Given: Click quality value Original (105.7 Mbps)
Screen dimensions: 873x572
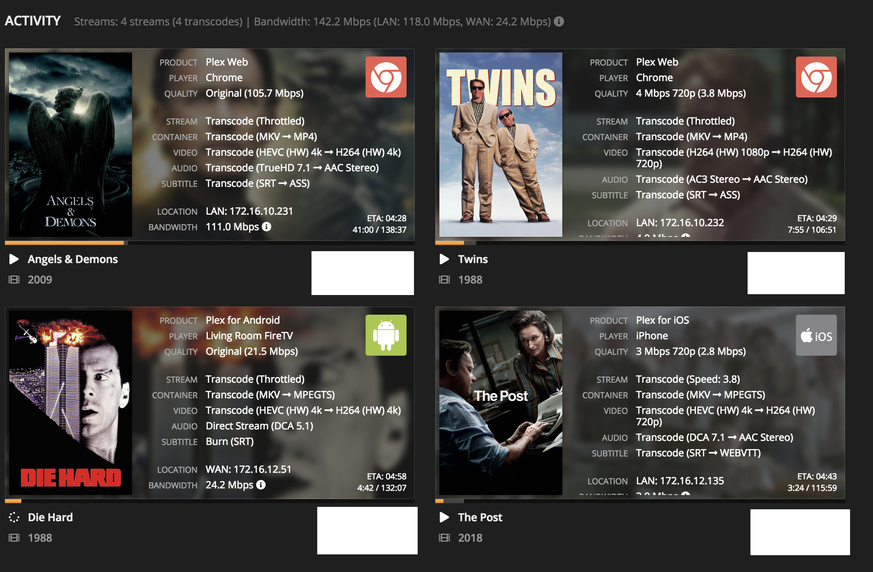Looking at the screenshot, I should tap(254, 93).
